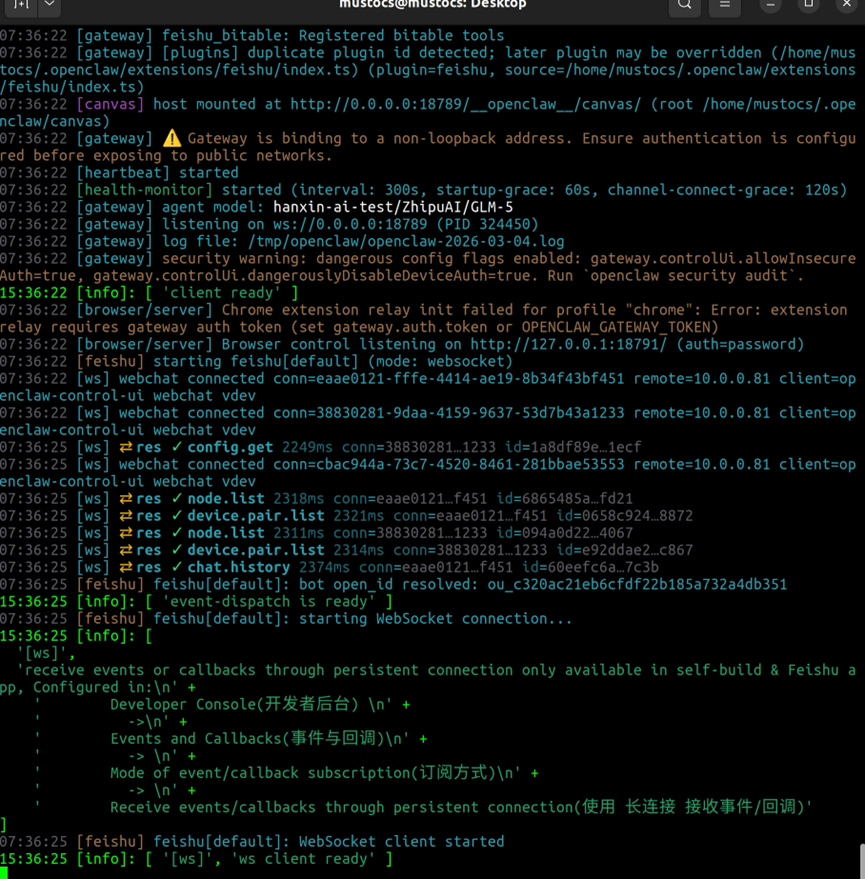Open the ws://0.0.0.0:18789 listening address

coord(350,224)
